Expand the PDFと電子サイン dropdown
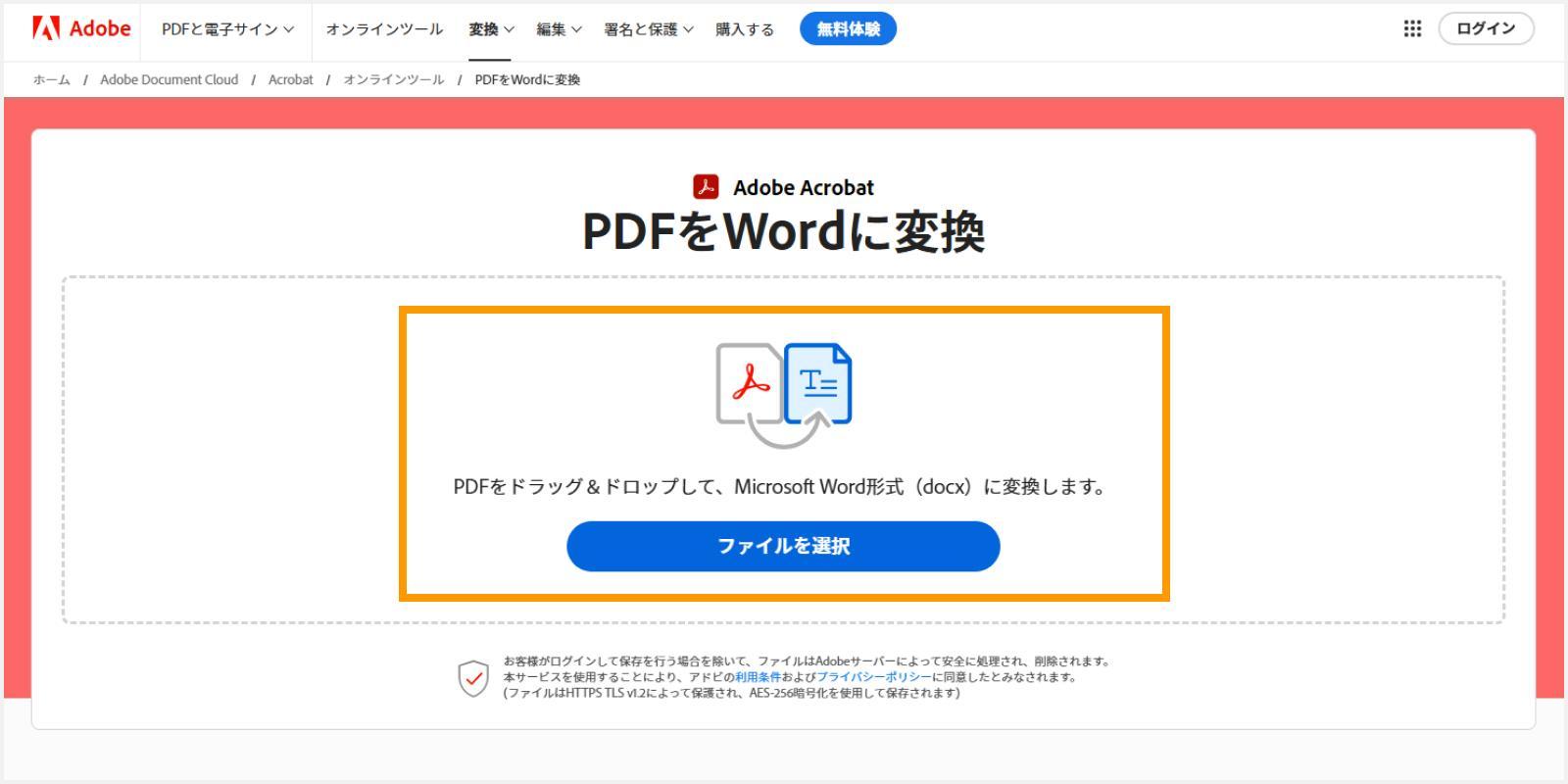 click(227, 29)
